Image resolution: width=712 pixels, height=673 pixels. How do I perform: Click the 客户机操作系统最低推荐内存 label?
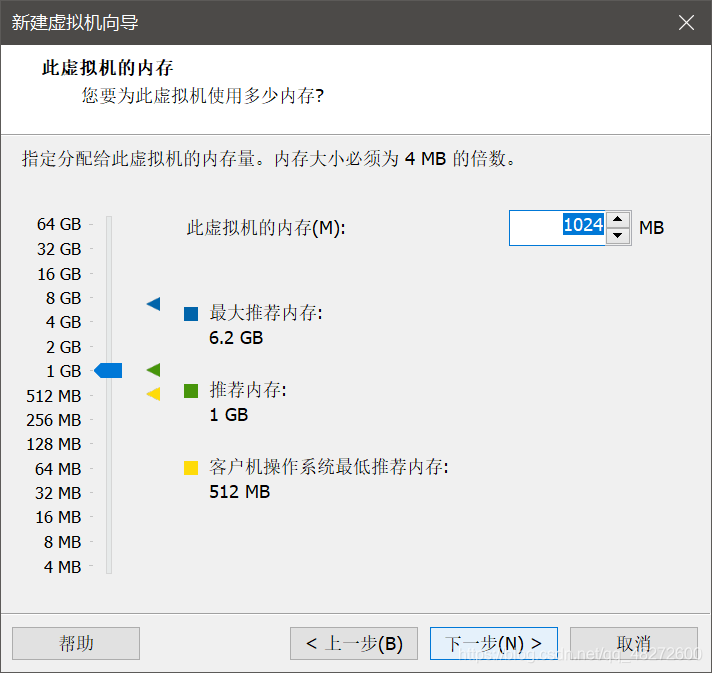(x=329, y=467)
